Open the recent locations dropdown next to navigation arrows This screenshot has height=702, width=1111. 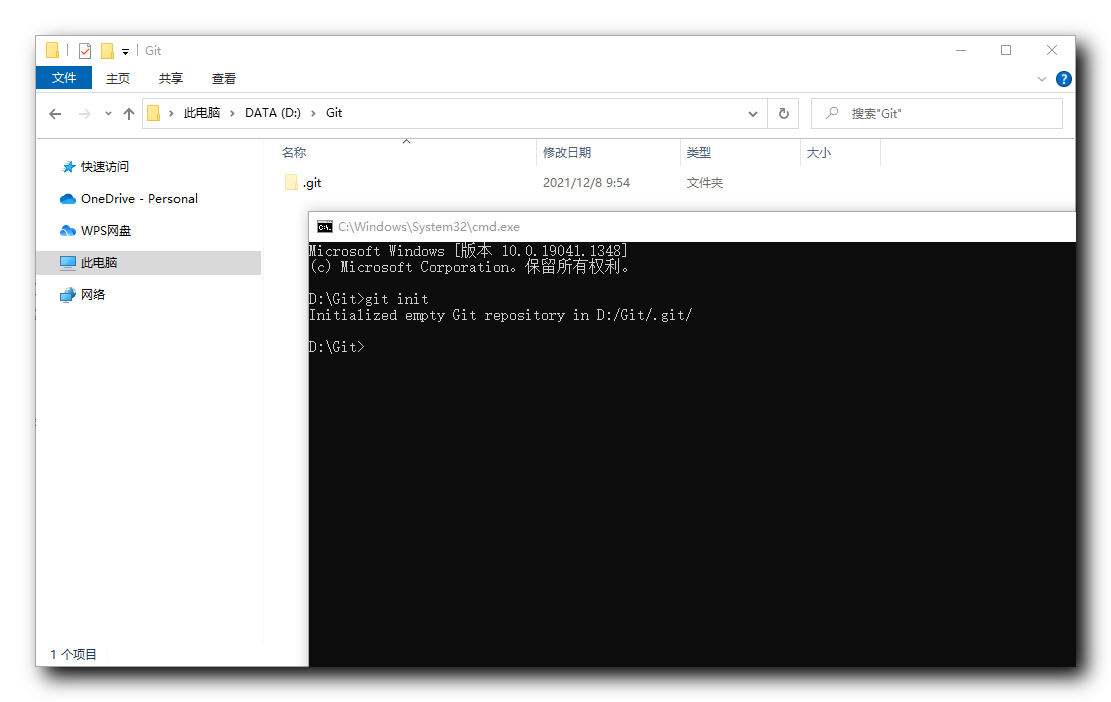(107, 113)
